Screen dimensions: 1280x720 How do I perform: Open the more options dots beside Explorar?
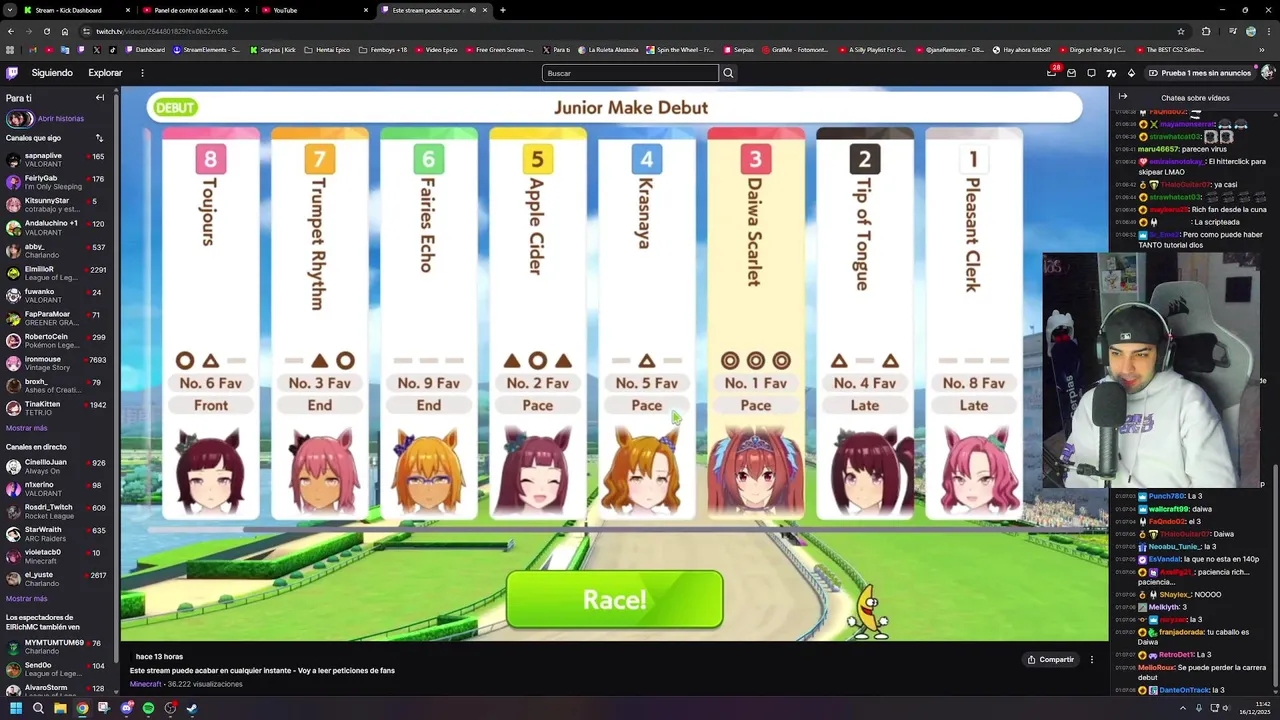(142, 73)
